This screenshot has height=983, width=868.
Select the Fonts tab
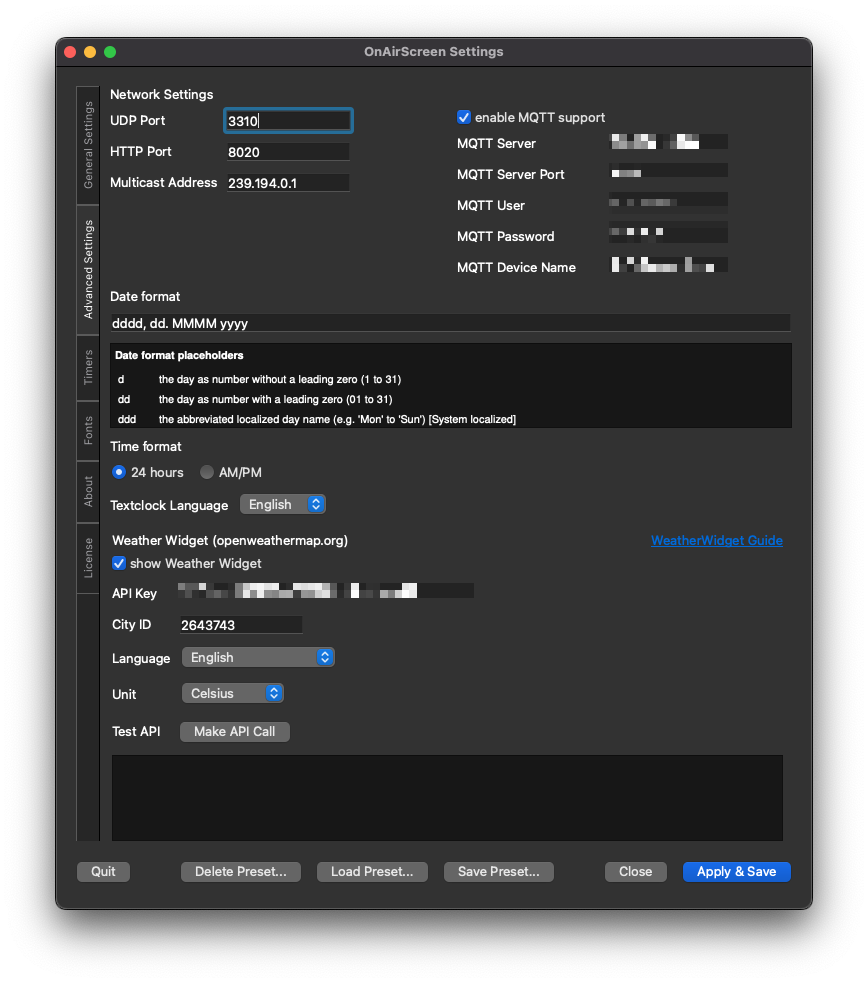88,430
